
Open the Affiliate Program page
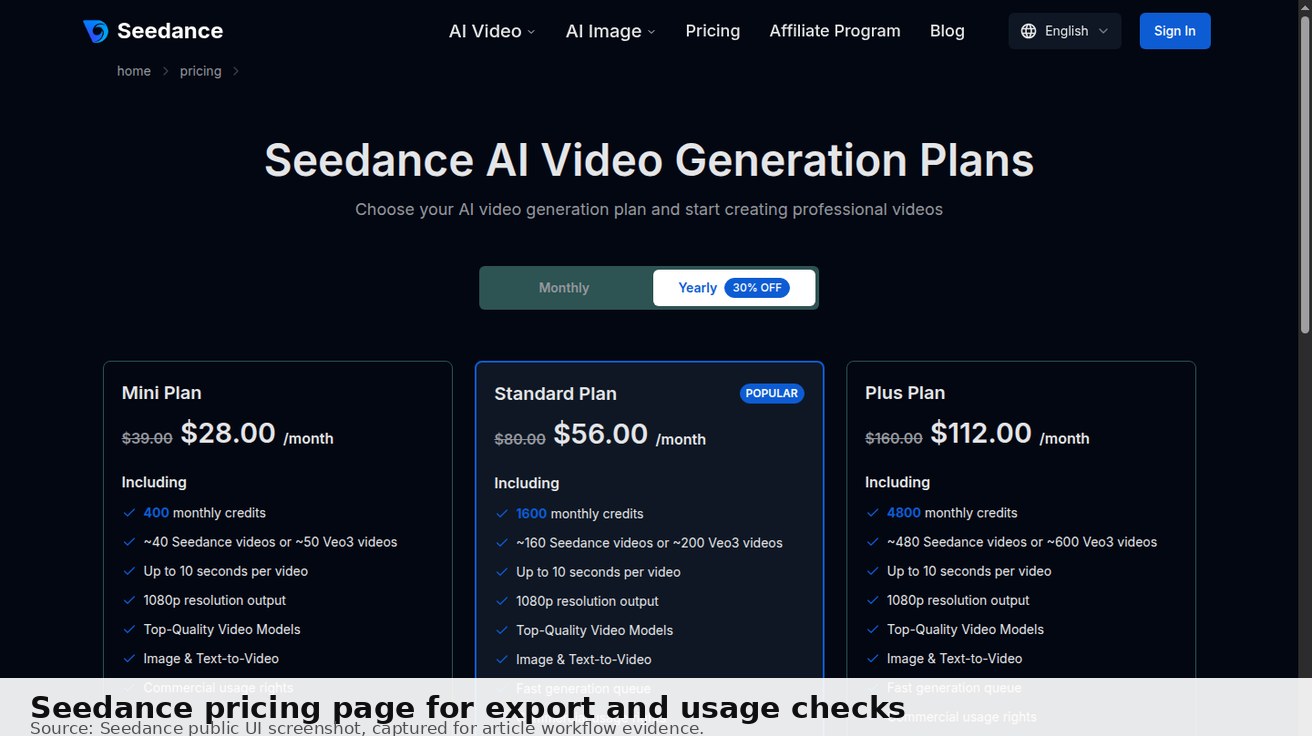click(835, 31)
